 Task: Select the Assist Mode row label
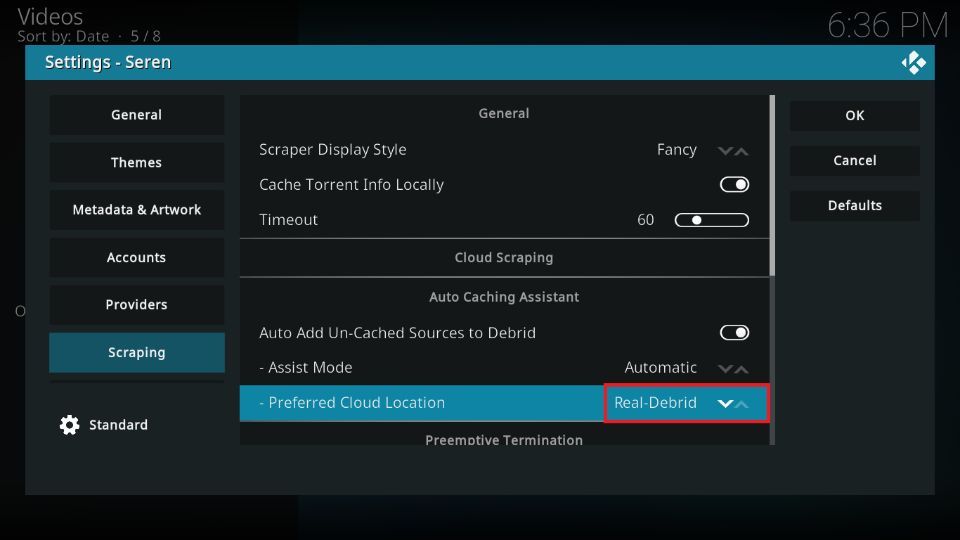pyautogui.click(x=306, y=367)
